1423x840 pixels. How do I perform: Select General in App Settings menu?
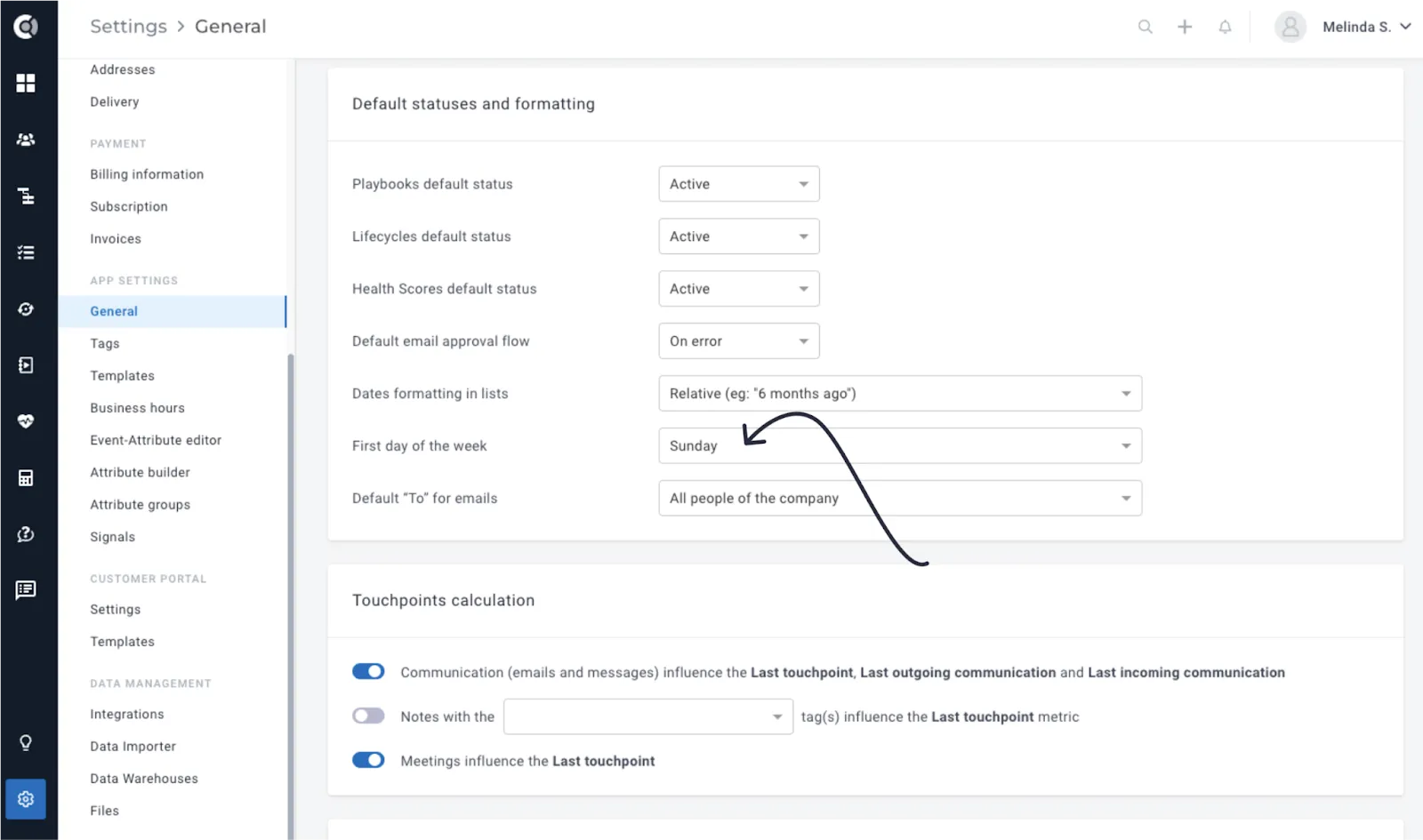click(173, 311)
